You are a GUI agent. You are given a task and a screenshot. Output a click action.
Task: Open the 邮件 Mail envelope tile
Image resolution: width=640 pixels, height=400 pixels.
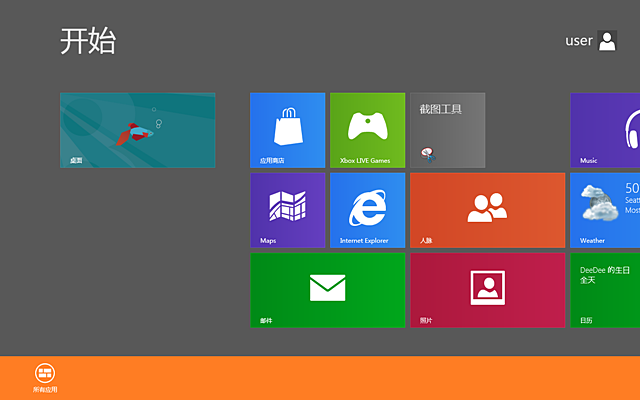[x=328, y=290]
